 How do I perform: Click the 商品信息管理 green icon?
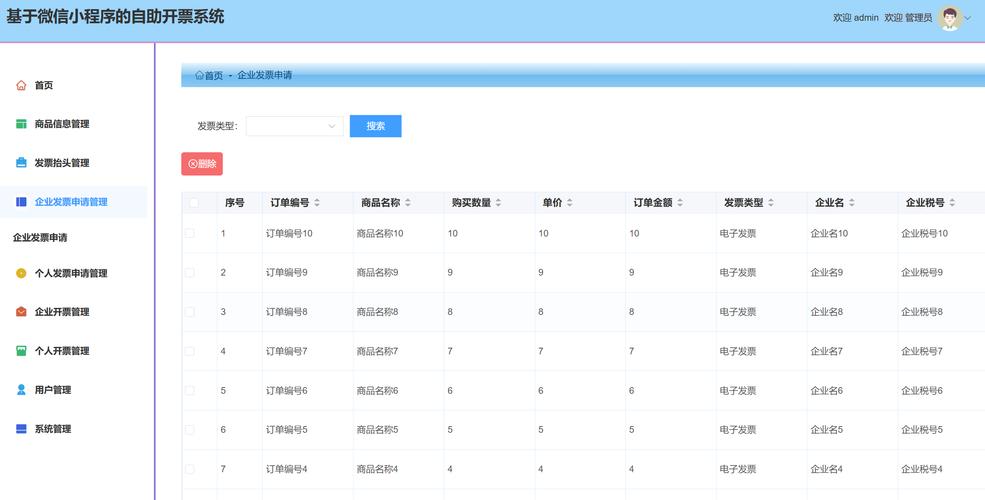21,124
